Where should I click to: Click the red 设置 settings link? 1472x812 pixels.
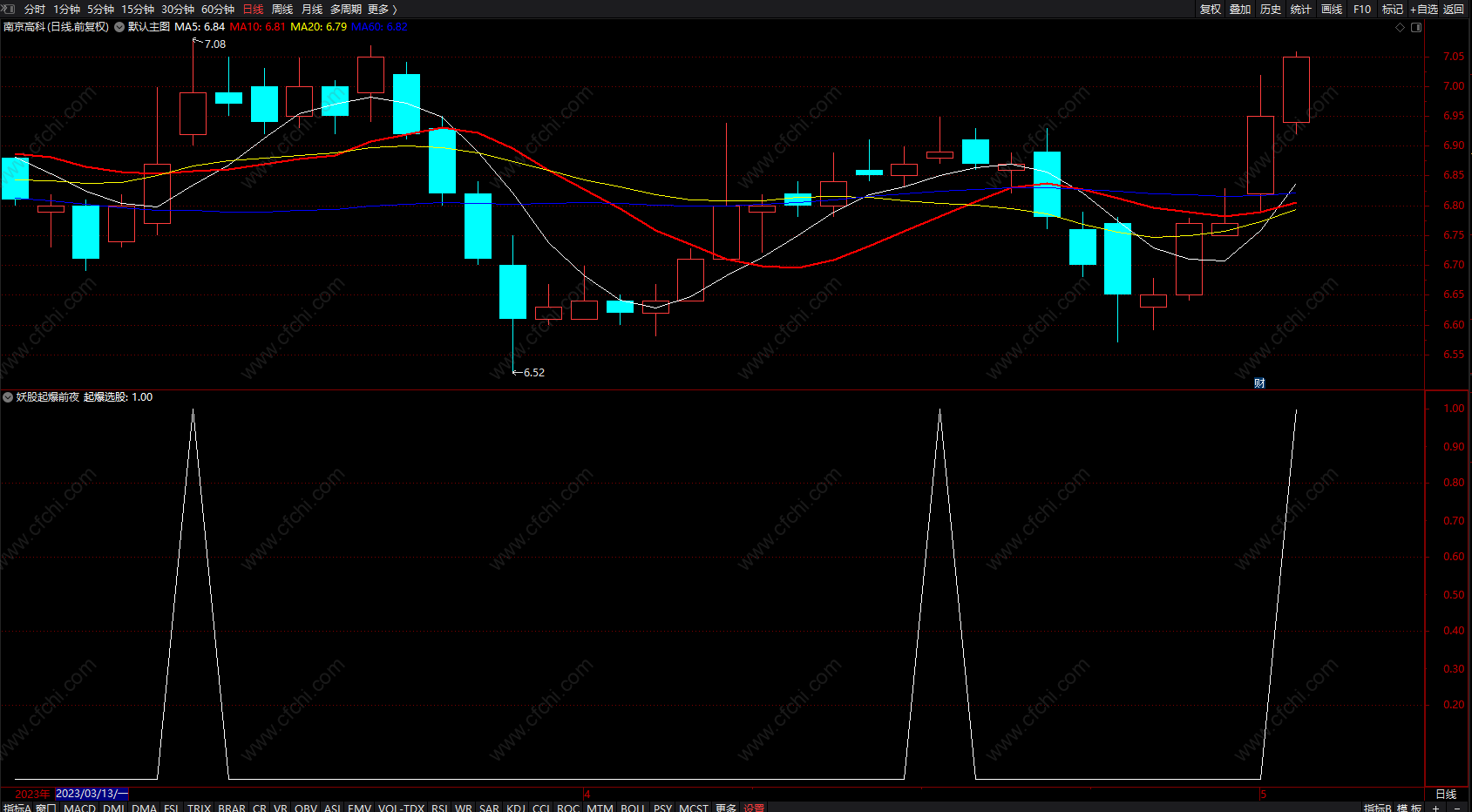(x=754, y=808)
